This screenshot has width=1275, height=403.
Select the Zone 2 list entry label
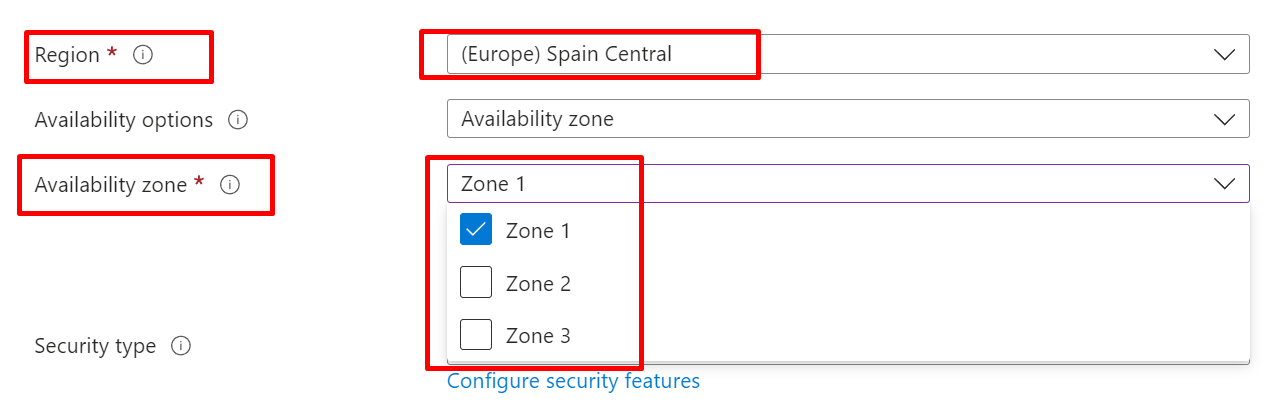[x=538, y=284]
